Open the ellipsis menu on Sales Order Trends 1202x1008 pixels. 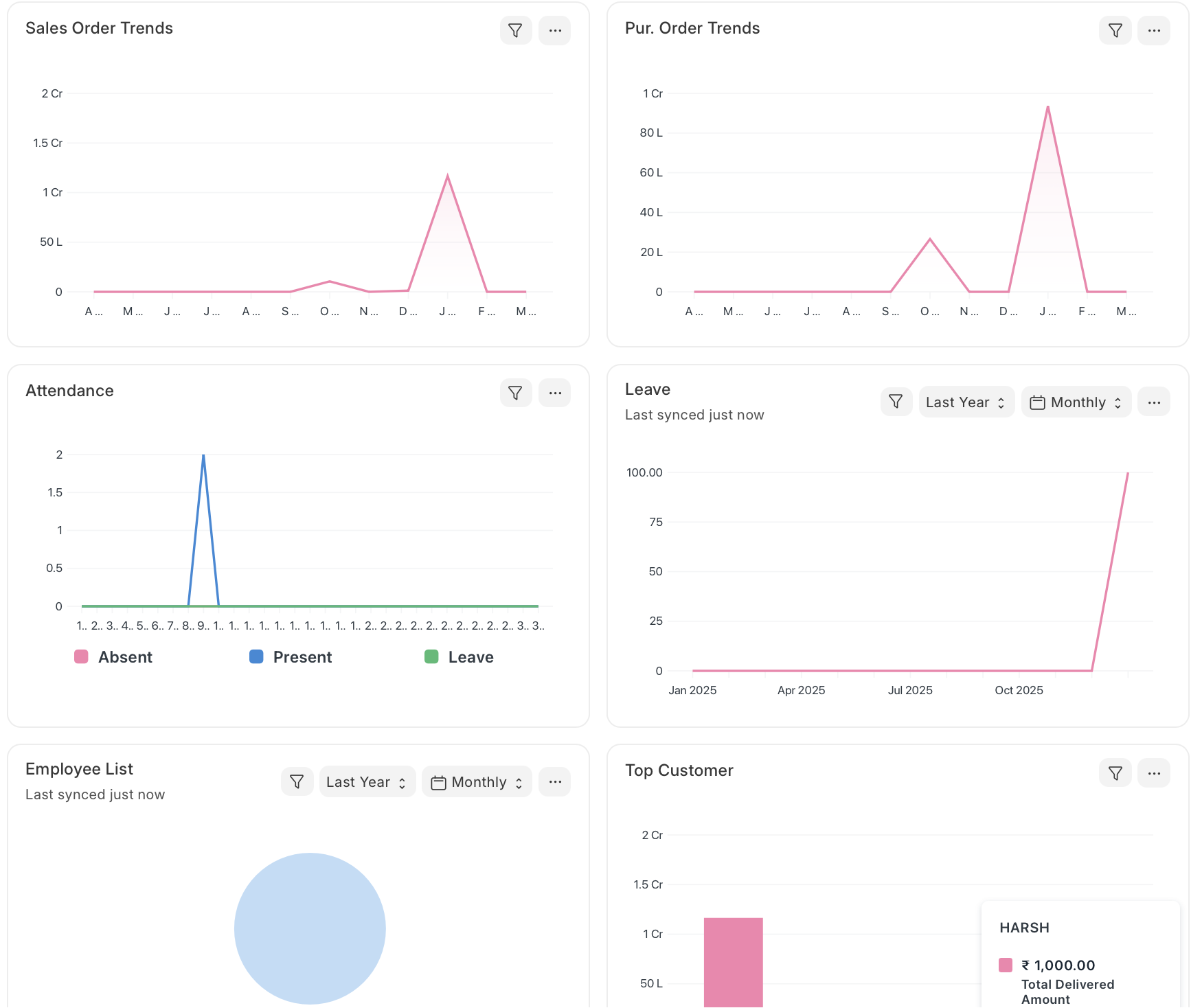coord(554,30)
